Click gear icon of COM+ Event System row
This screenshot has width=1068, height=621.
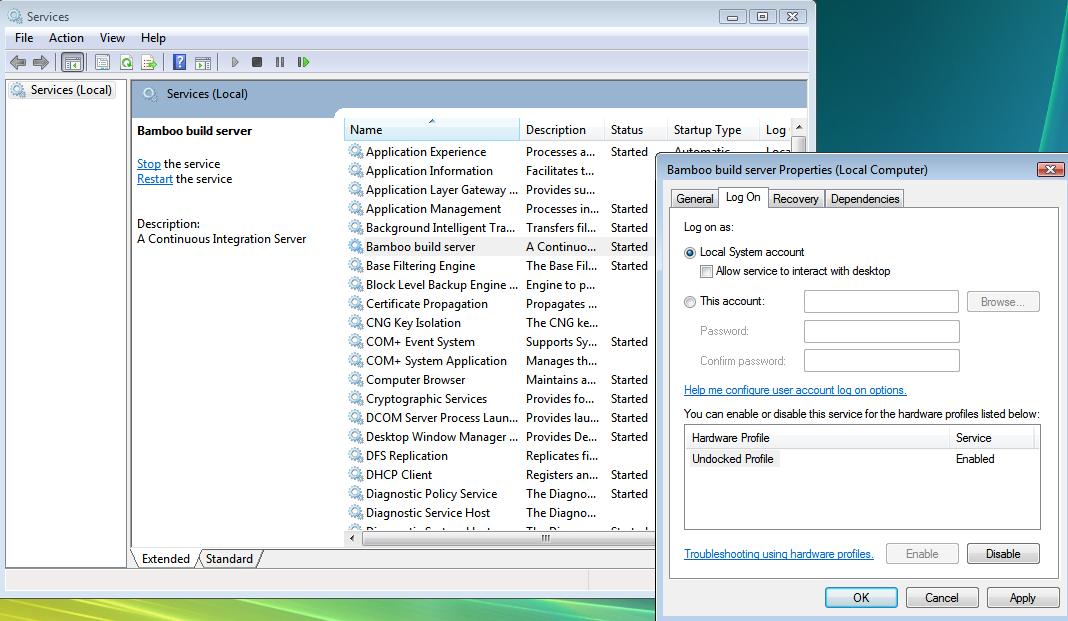356,342
